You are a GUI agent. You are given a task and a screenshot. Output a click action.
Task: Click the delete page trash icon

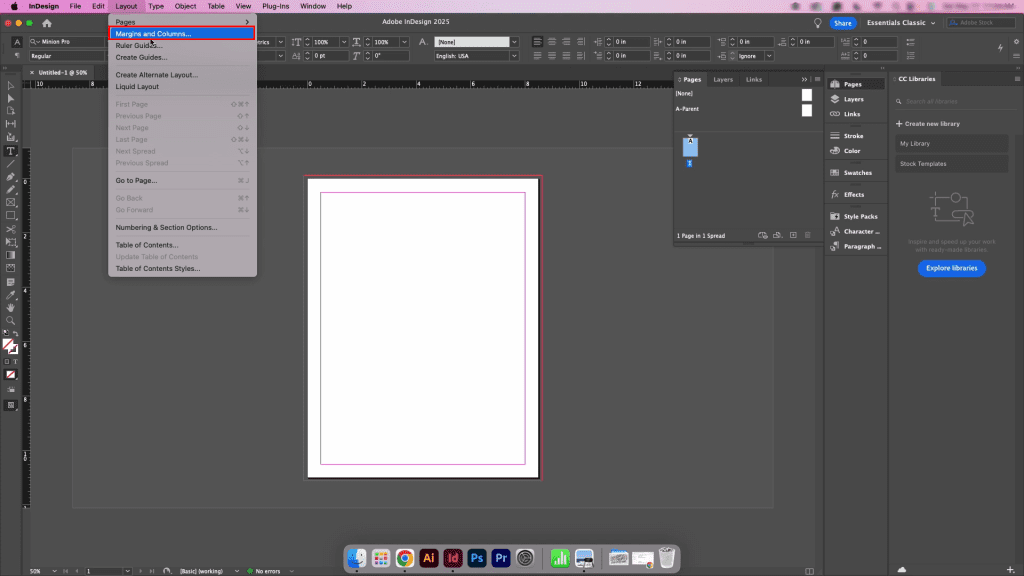click(x=808, y=235)
